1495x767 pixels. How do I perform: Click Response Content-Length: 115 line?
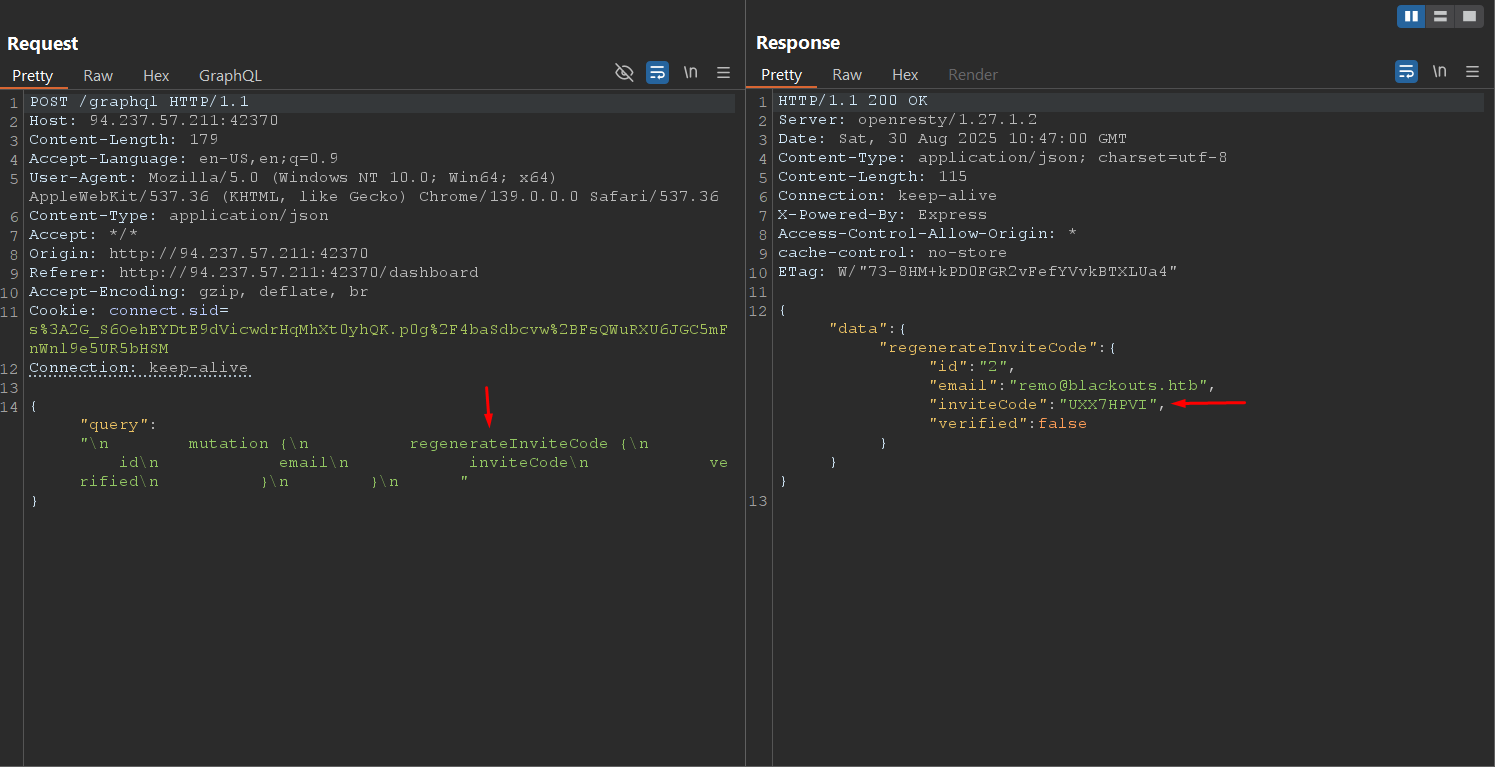(x=873, y=177)
